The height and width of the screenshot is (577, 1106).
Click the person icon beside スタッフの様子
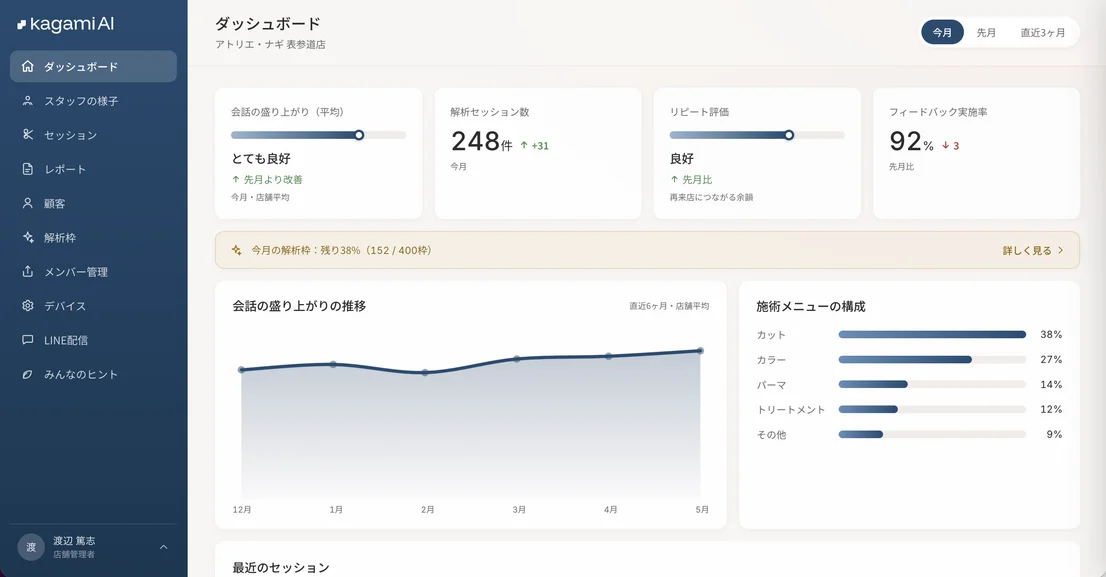(x=28, y=101)
